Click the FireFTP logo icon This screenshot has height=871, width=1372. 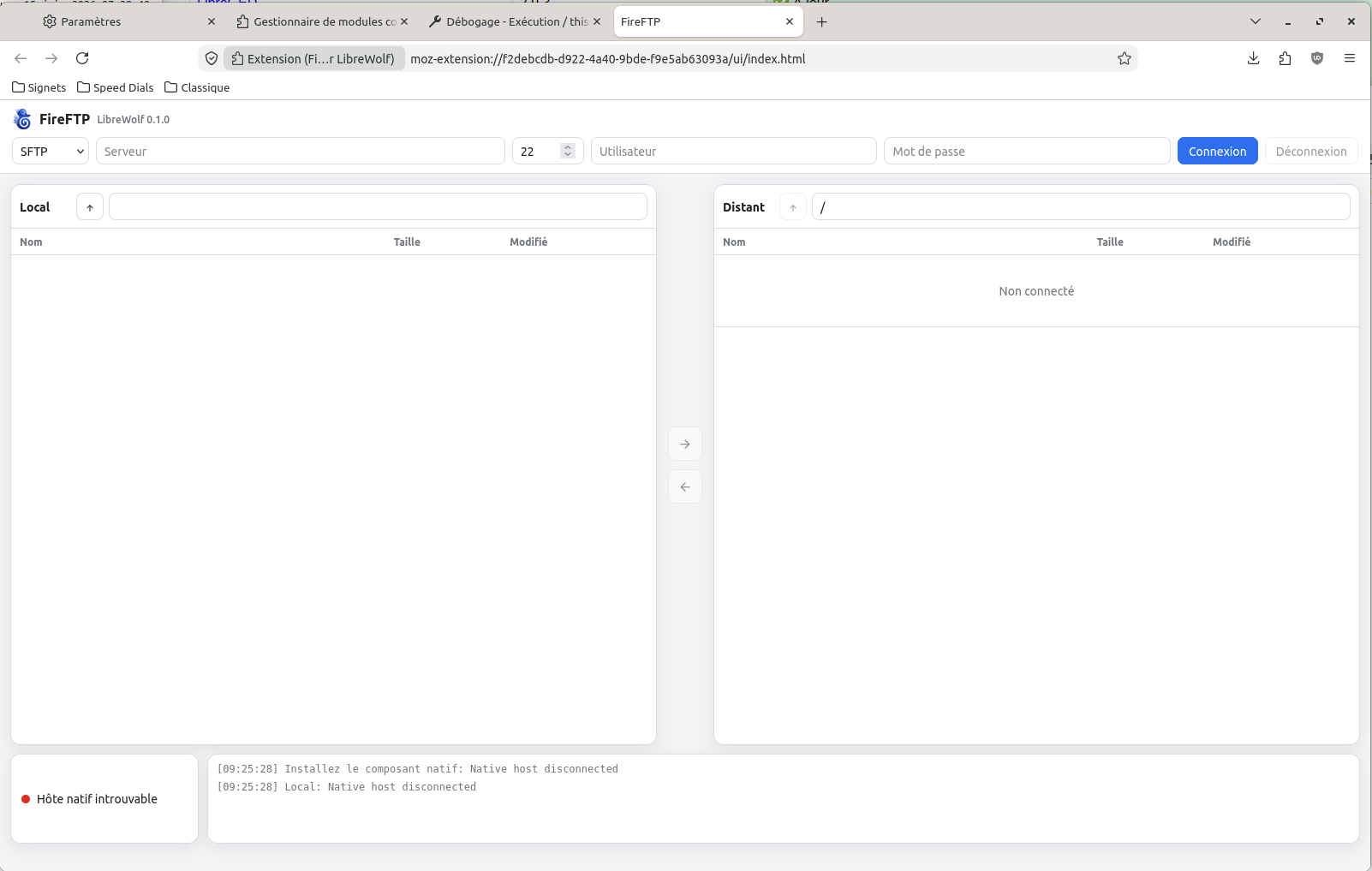click(x=23, y=119)
